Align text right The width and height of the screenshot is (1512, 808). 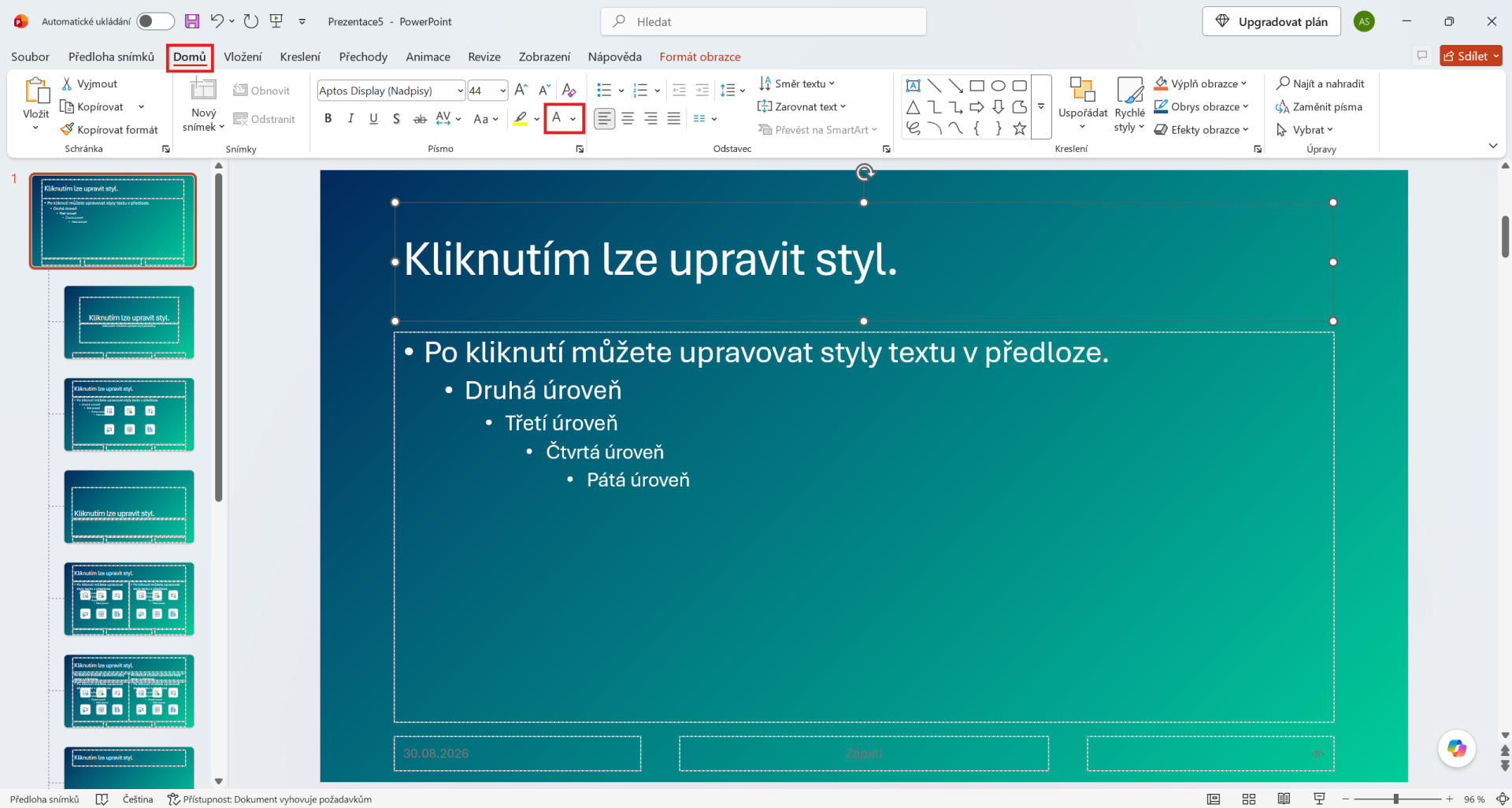pos(650,119)
